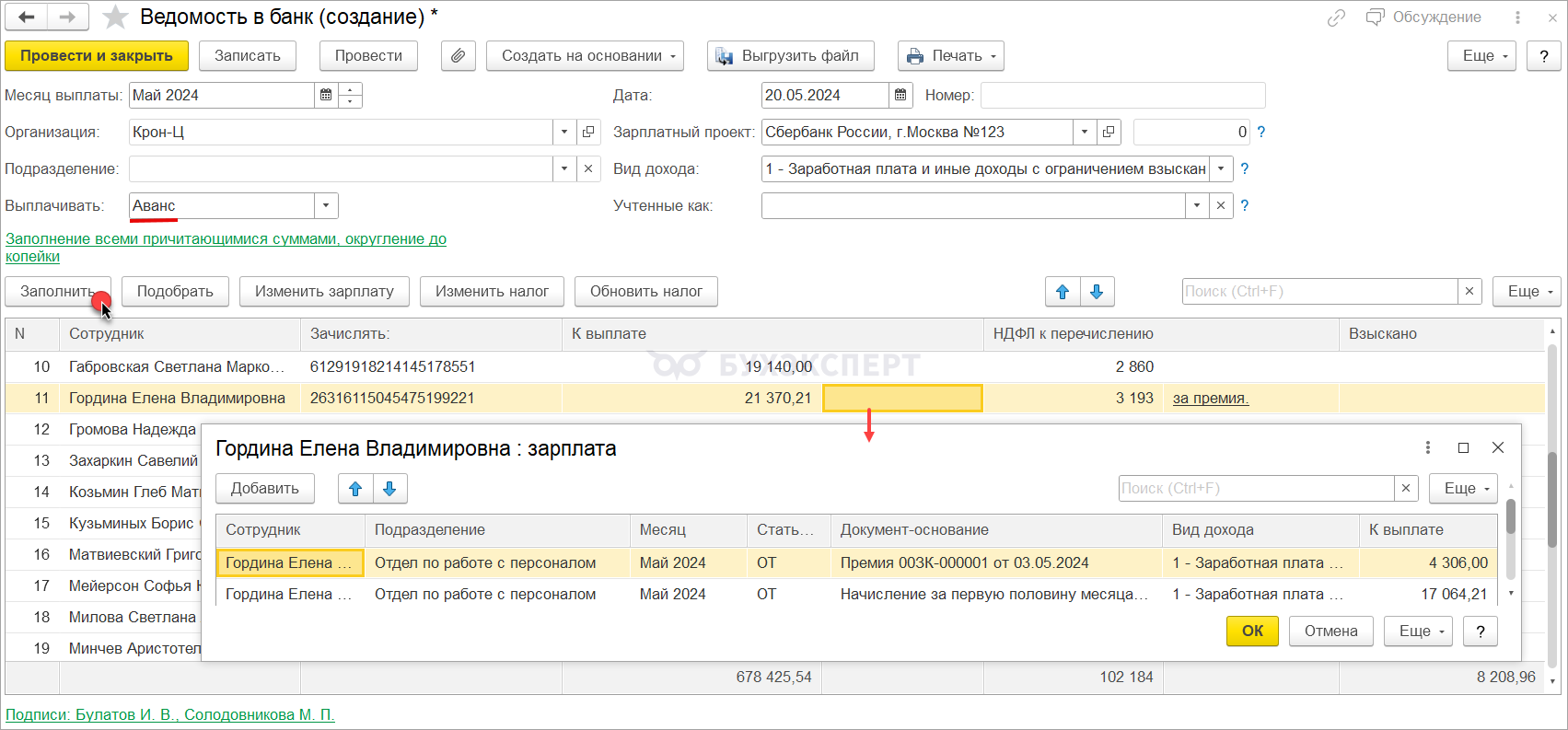Step the Месяц выплаты month up
Viewport: 1568px width, 730px height.
[351, 89]
